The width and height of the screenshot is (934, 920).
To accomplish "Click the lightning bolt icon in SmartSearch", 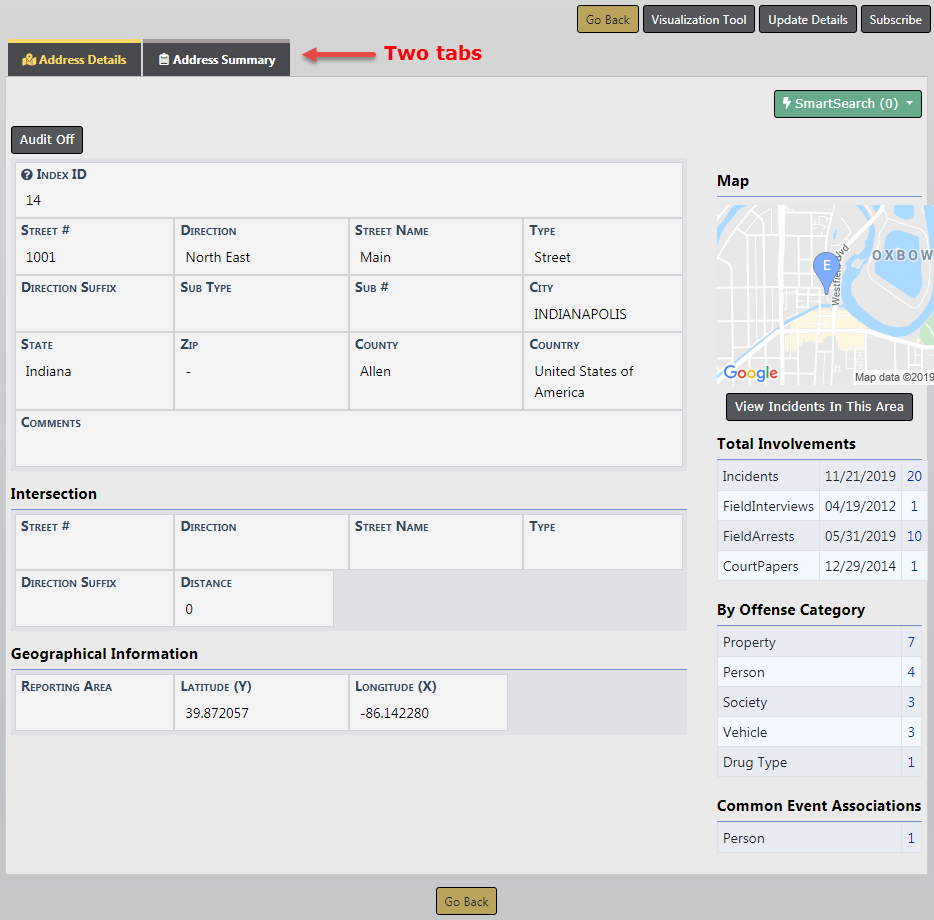I will tap(787, 103).
